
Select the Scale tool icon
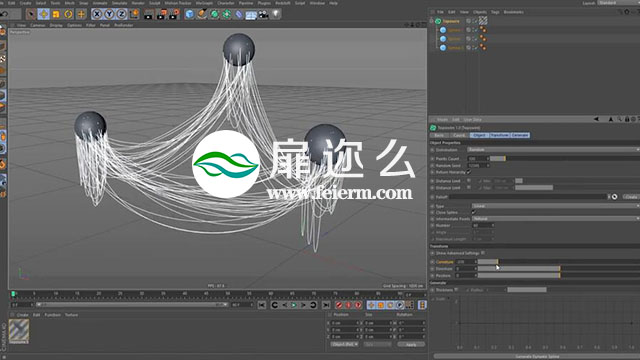56,14
